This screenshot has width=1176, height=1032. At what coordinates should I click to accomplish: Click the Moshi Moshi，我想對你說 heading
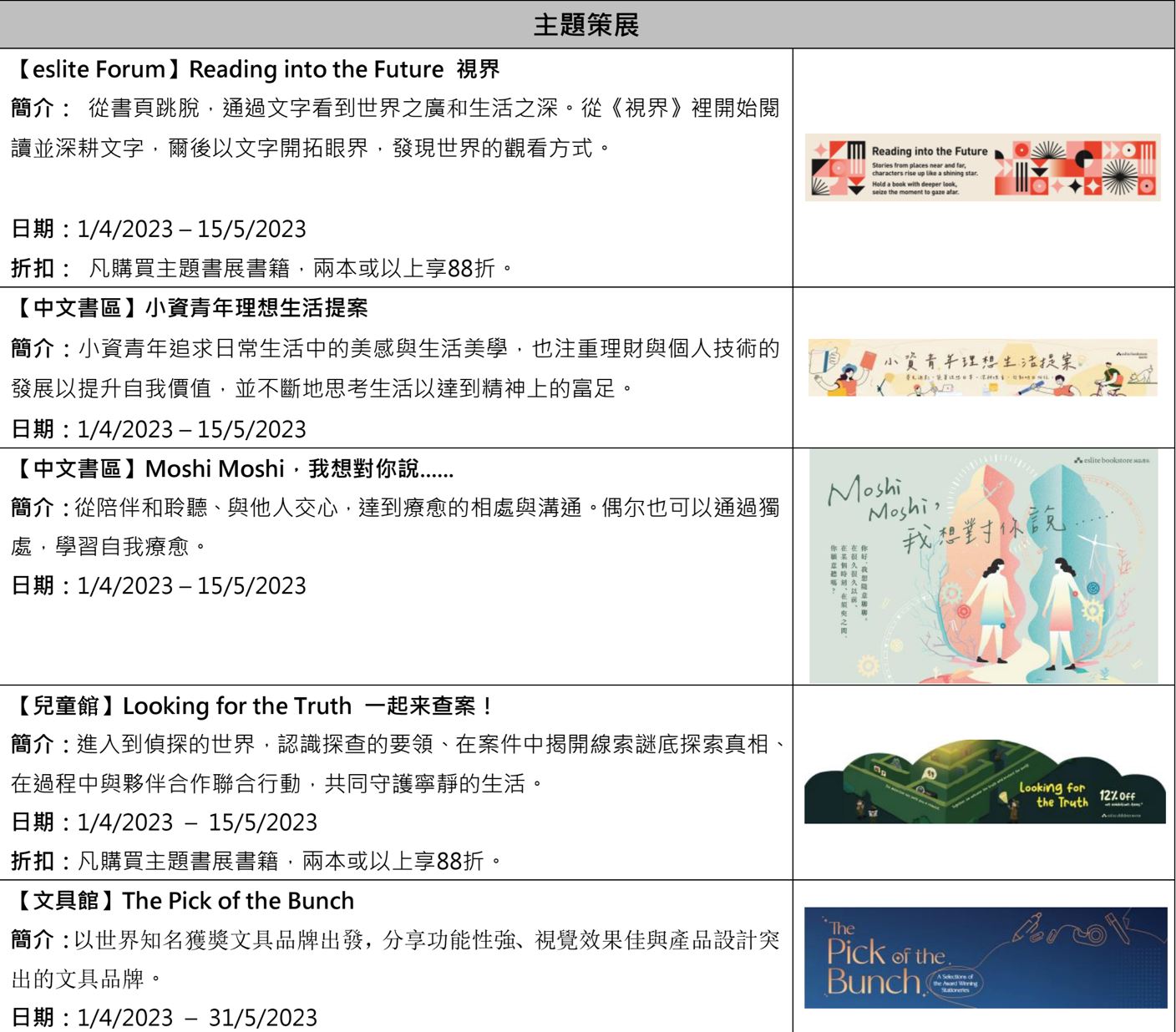pos(233,469)
